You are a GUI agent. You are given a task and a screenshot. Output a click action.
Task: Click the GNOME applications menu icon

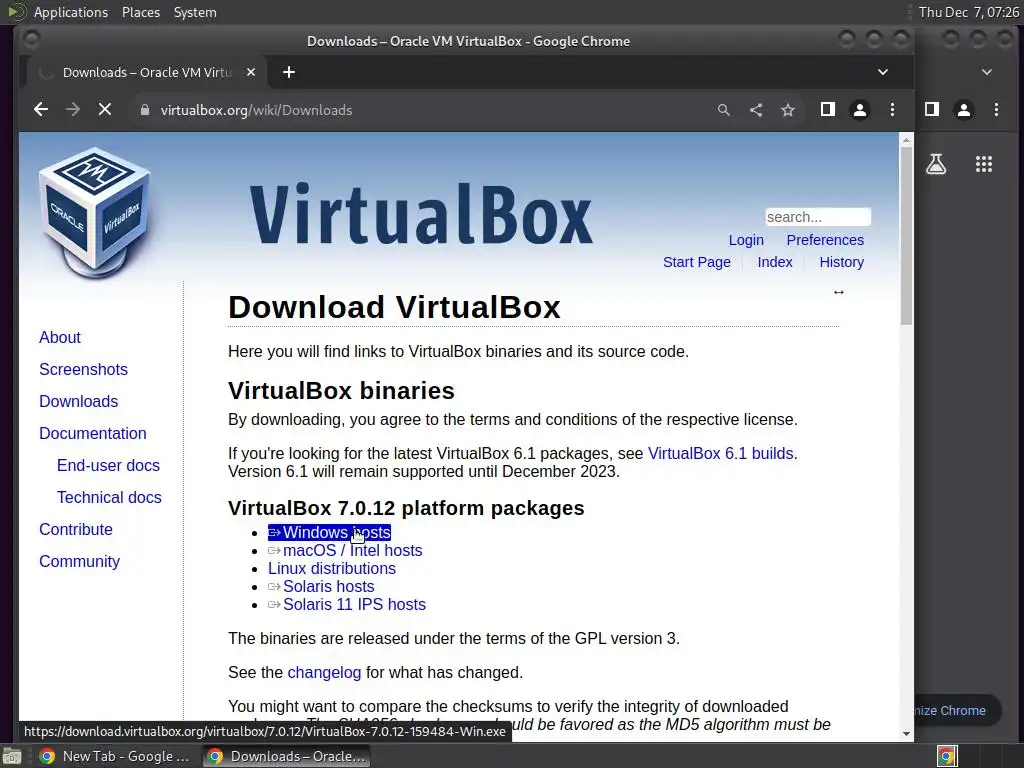click(x=16, y=12)
